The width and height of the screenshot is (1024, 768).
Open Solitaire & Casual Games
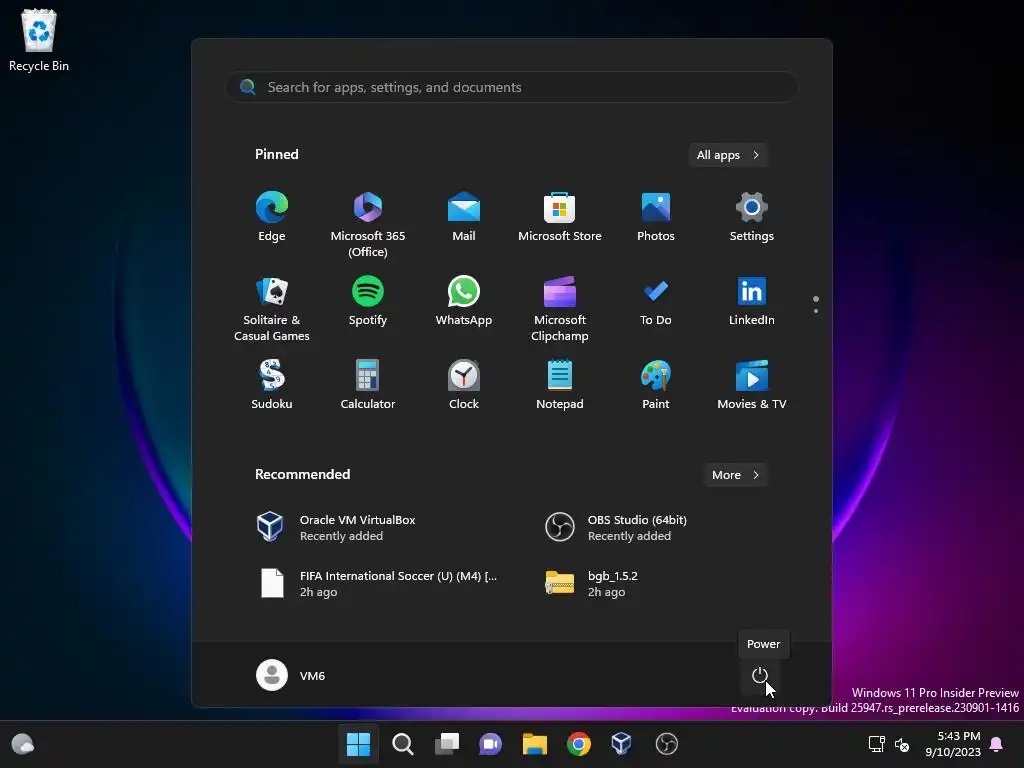tap(272, 309)
